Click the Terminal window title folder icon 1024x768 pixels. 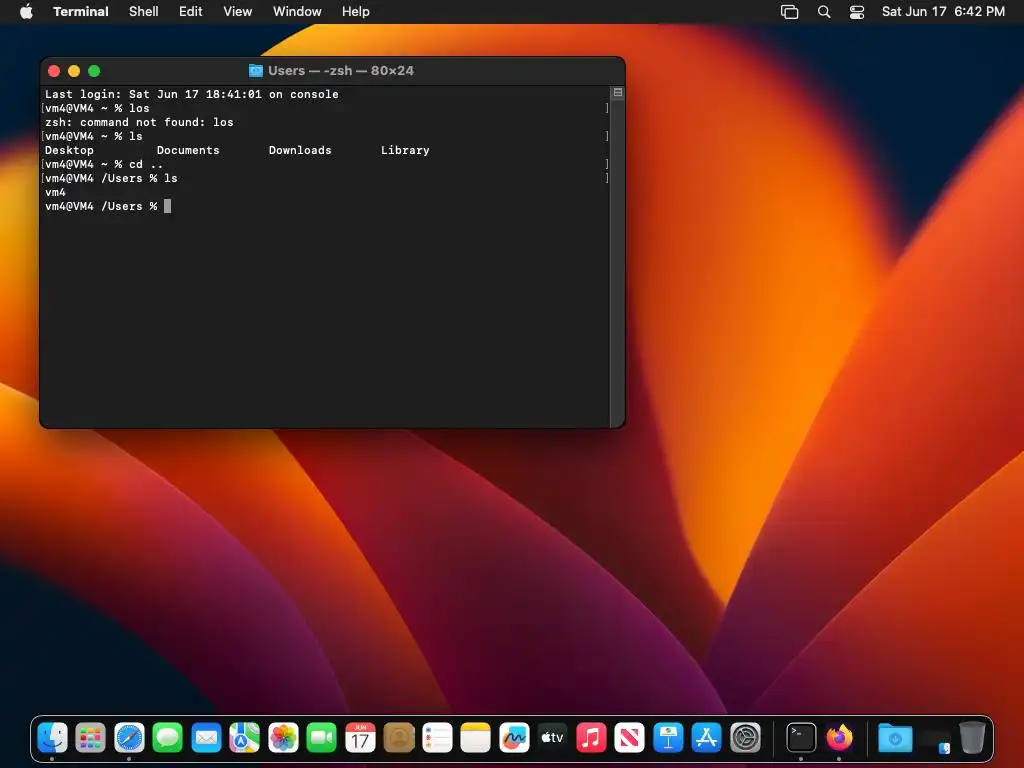click(256, 71)
